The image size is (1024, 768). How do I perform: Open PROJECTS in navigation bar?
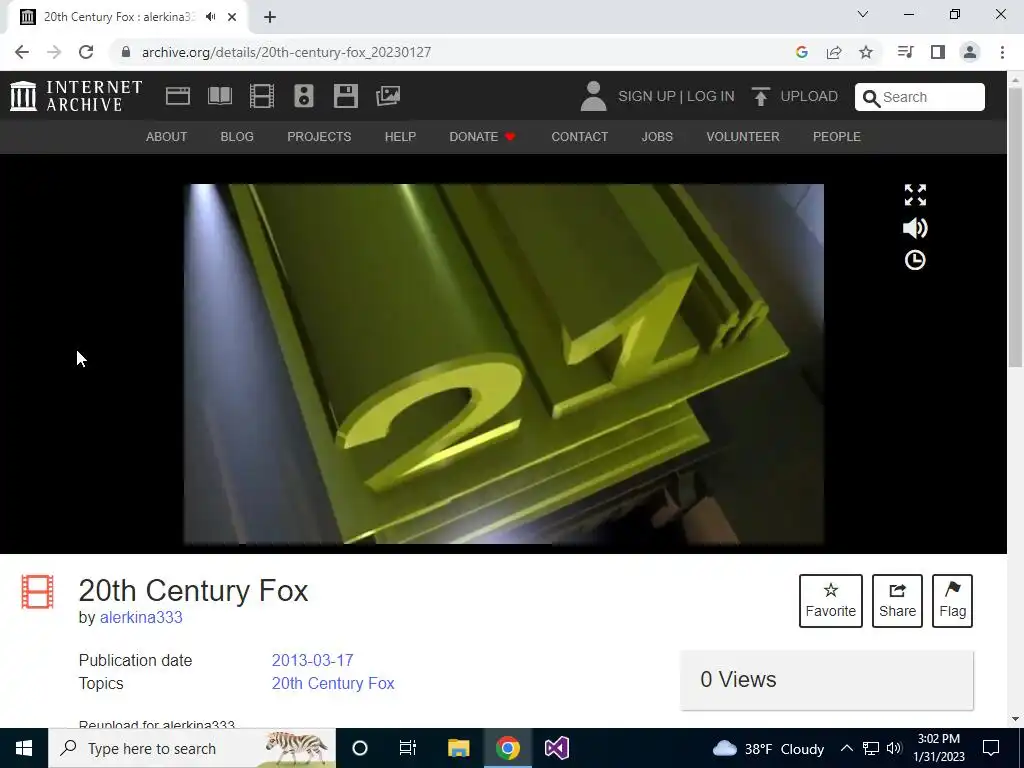319,136
